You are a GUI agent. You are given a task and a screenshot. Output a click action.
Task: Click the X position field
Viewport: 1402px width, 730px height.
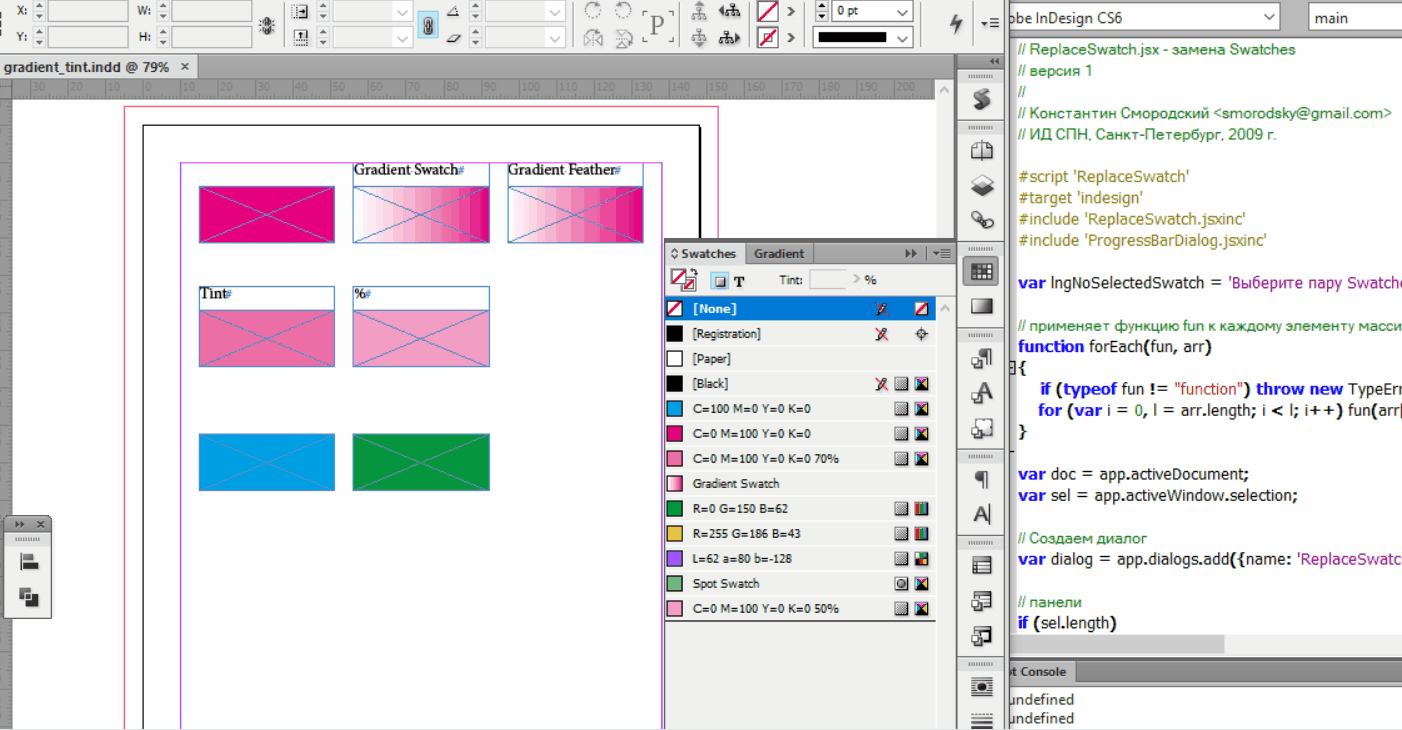tap(88, 10)
